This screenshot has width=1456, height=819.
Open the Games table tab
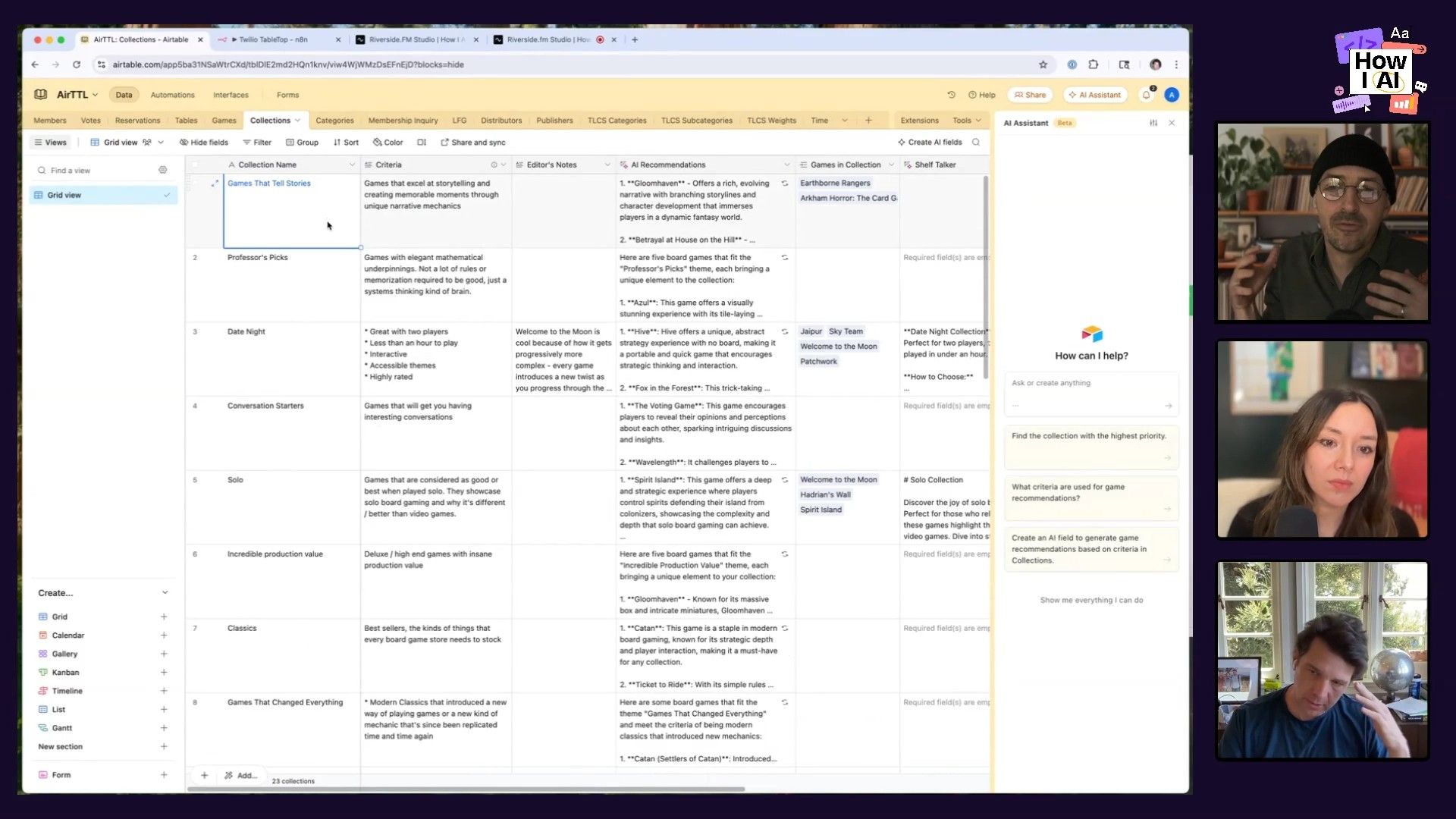pyautogui.click(x=224, y=121)
